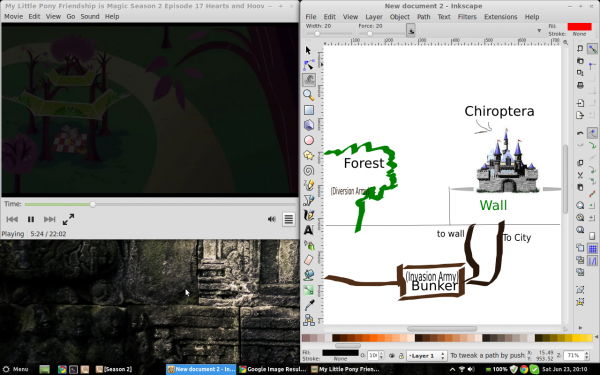
Task: Open the Menu button on taskbar
Action: (15, 369)
